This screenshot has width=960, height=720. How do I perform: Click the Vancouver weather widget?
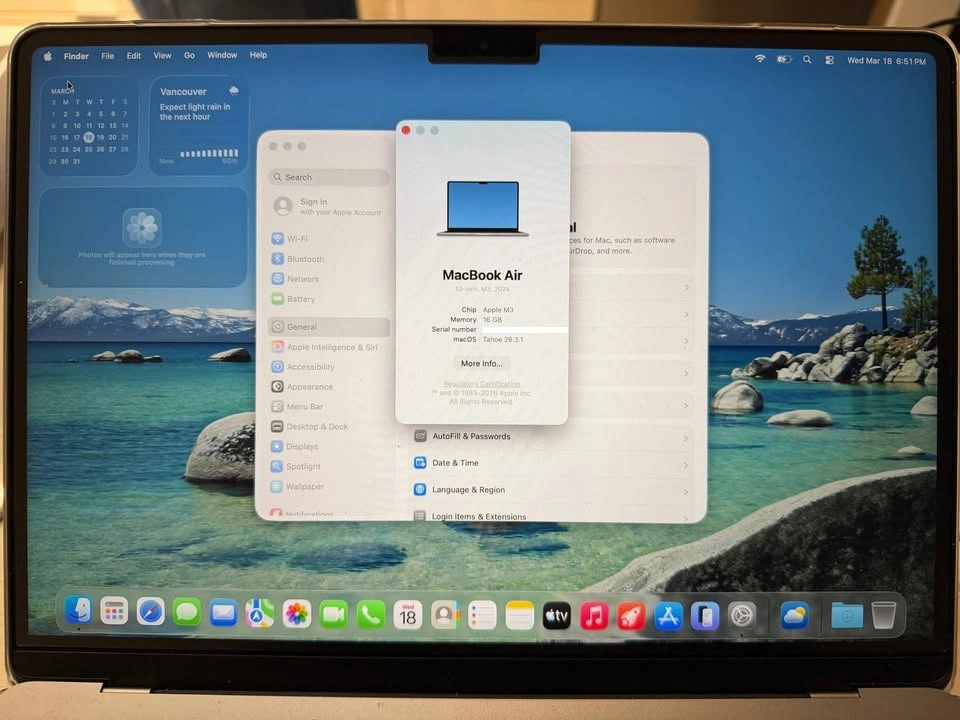(x=199, y=126)
